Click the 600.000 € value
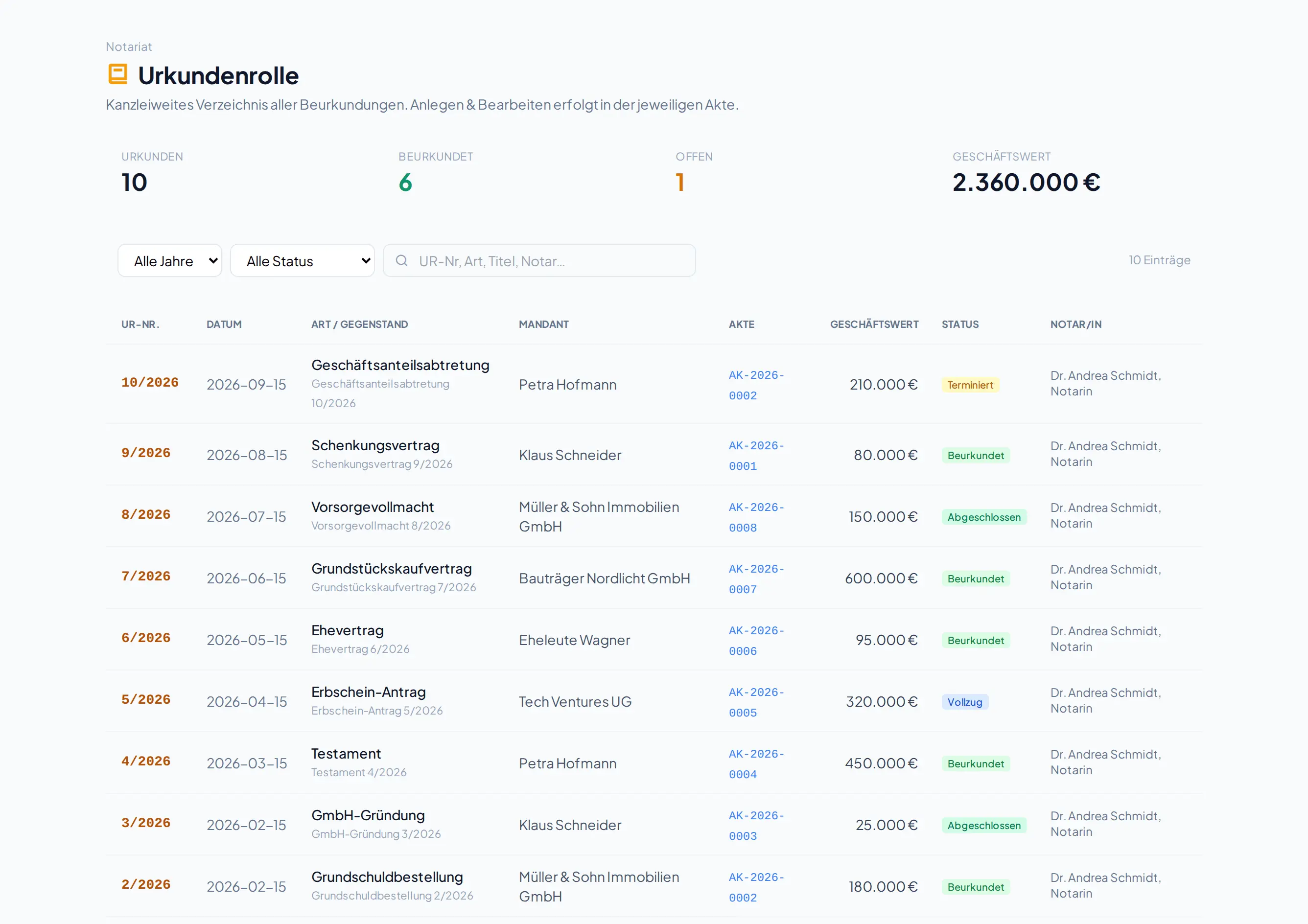This screenshot has width=1308, height=924. coord(881,579)
